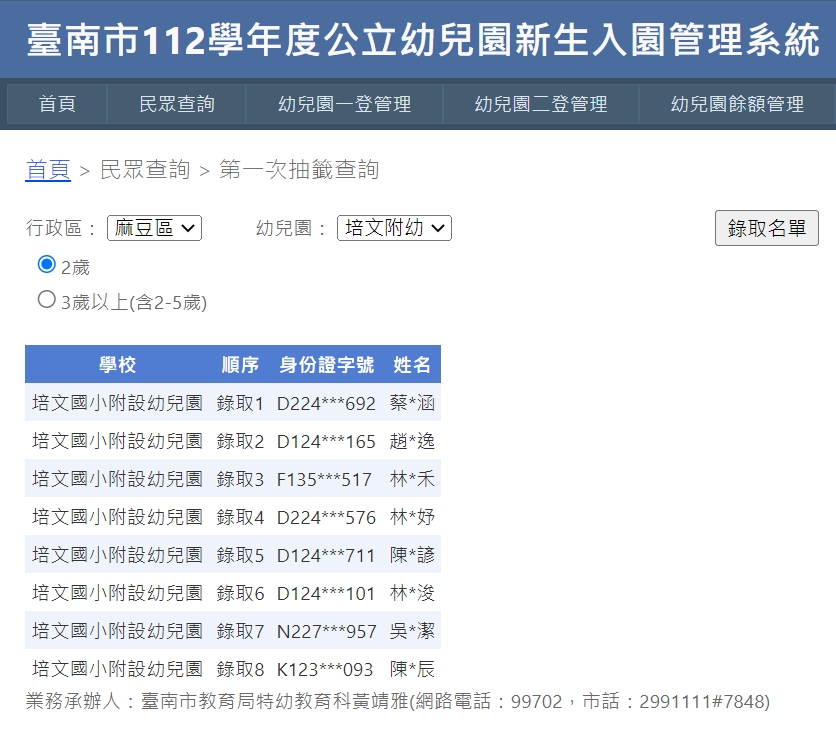The image size is (836, 734).
Task: Click ID number D224***576
Action: pyautogui.click(x=326, y=517)
